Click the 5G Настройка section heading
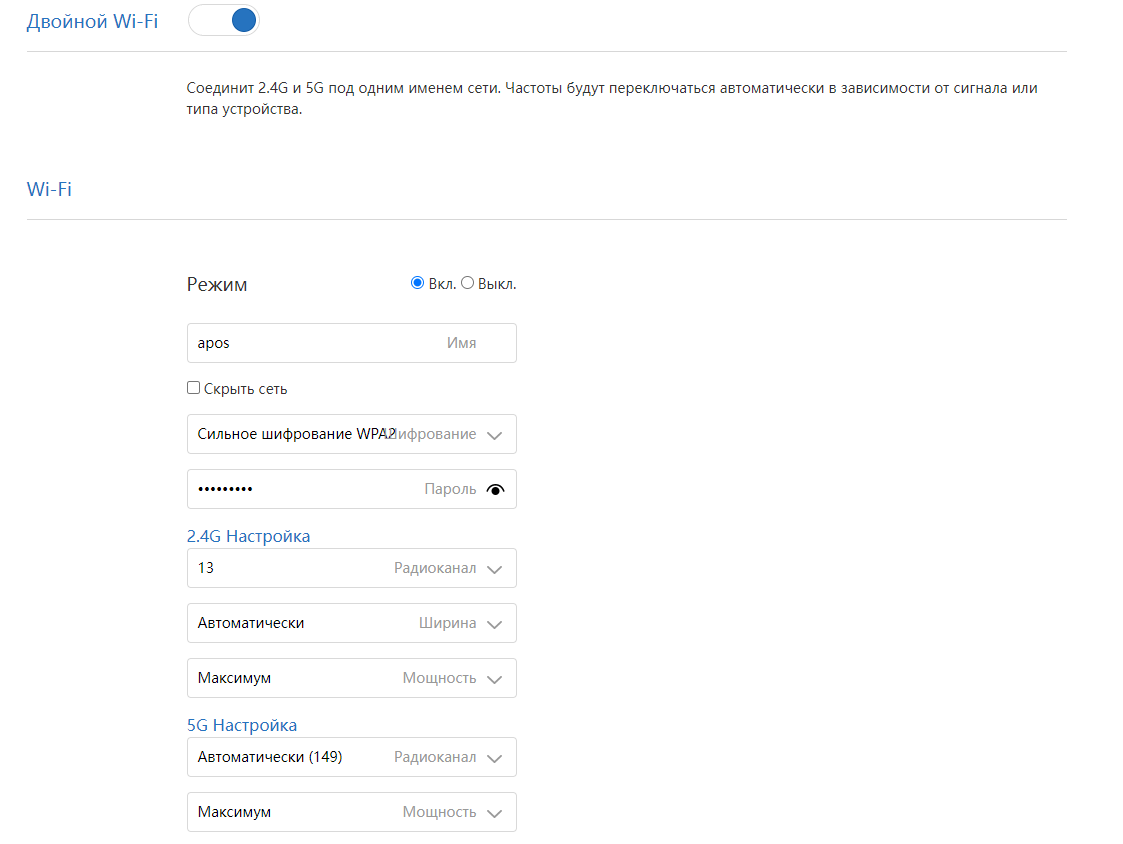Screen dimensions: 1123x844 pos(242,725)
